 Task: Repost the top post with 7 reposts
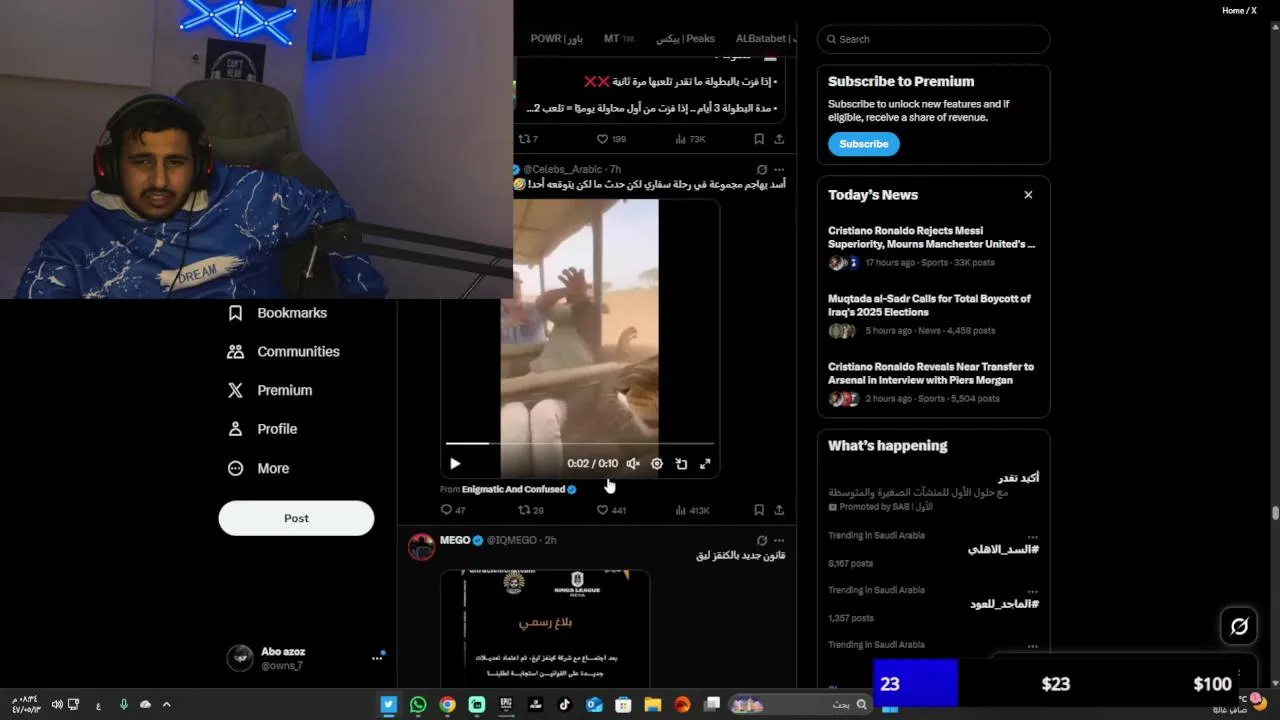coord(528,139)
